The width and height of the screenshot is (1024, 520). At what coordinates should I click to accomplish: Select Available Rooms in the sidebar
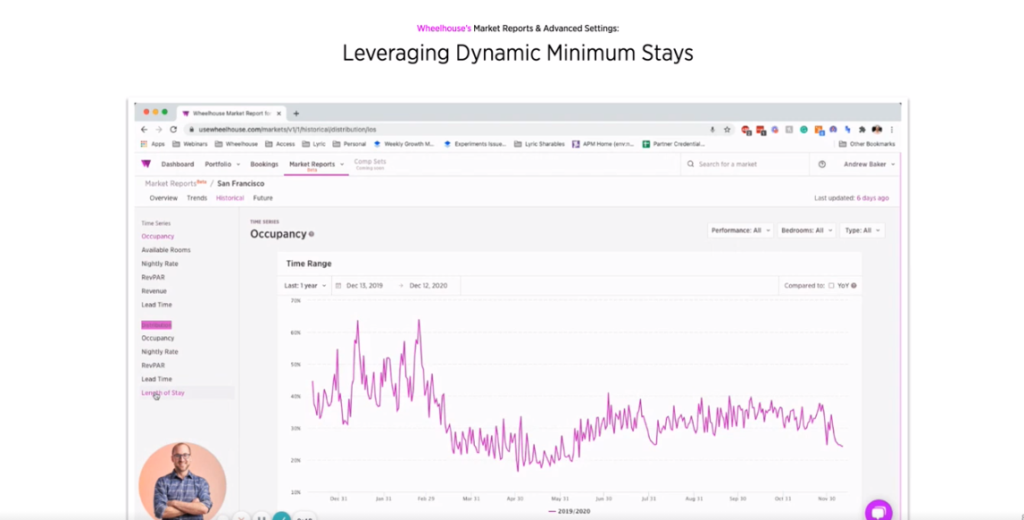click(x=166, y=250)
